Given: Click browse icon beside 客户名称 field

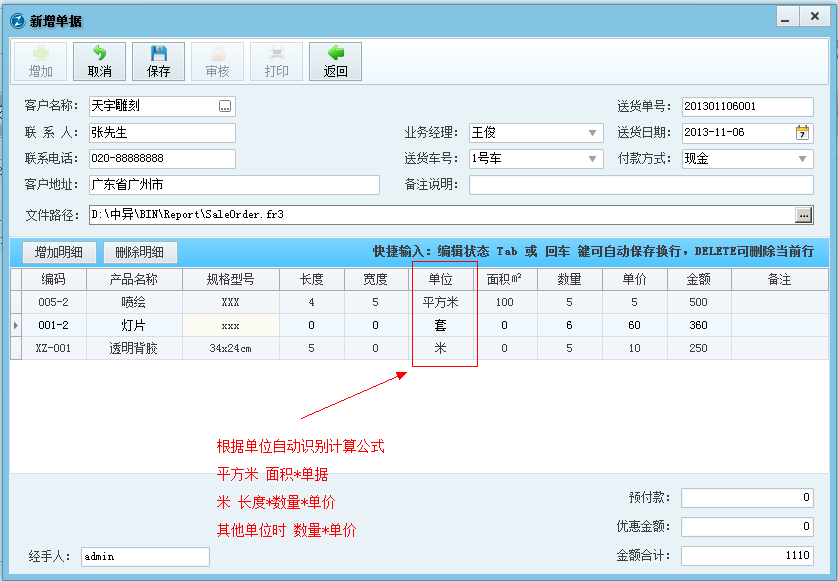Looking at the screenshot, I should click(x=224, y=106).
